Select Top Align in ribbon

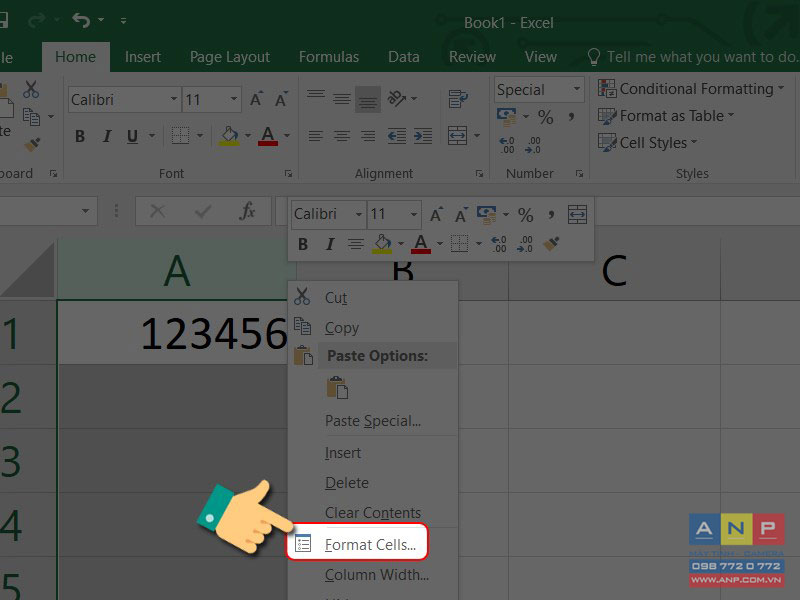click(x=316, y=94)
